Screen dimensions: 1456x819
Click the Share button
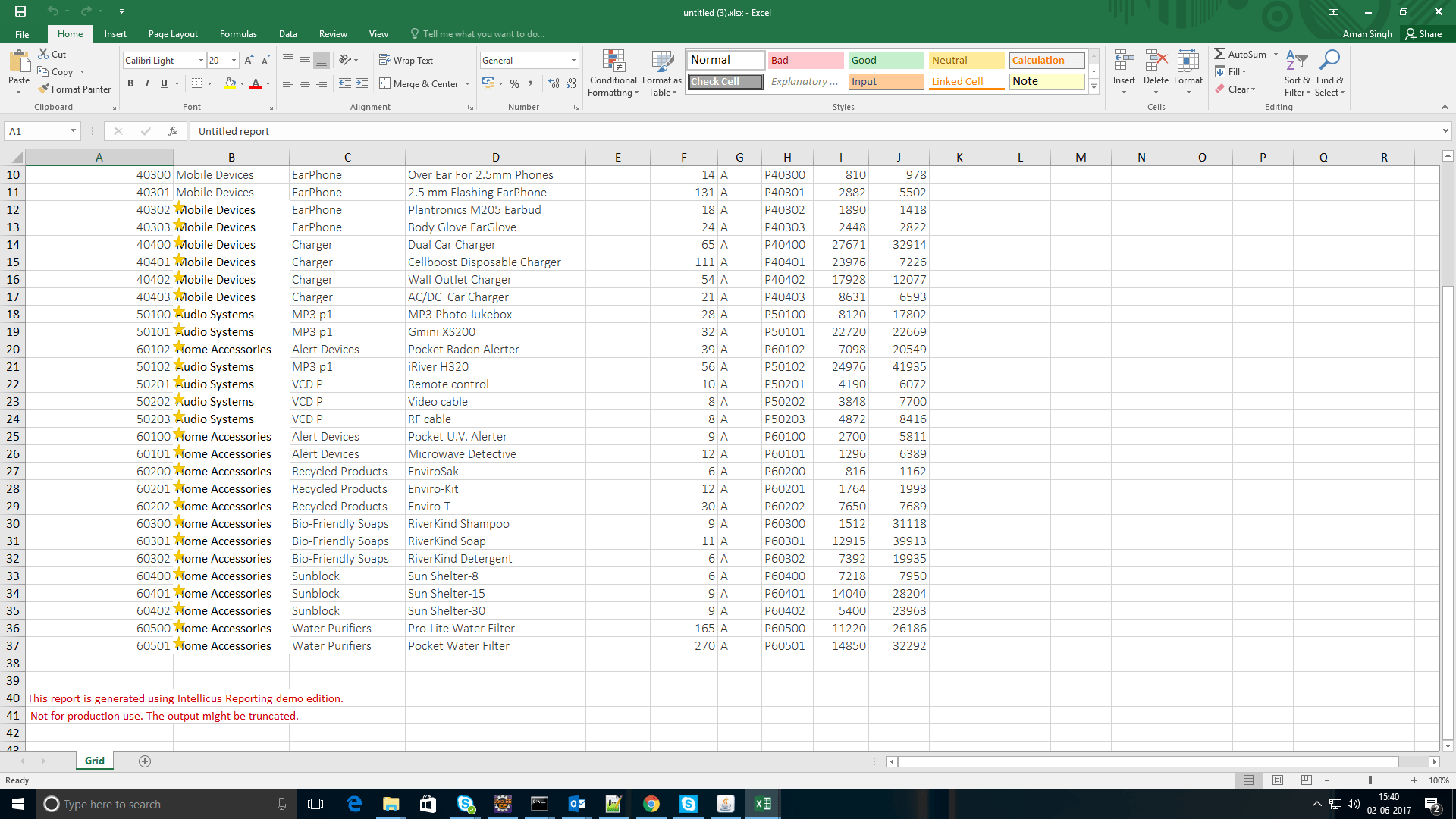click(1423, 34)
